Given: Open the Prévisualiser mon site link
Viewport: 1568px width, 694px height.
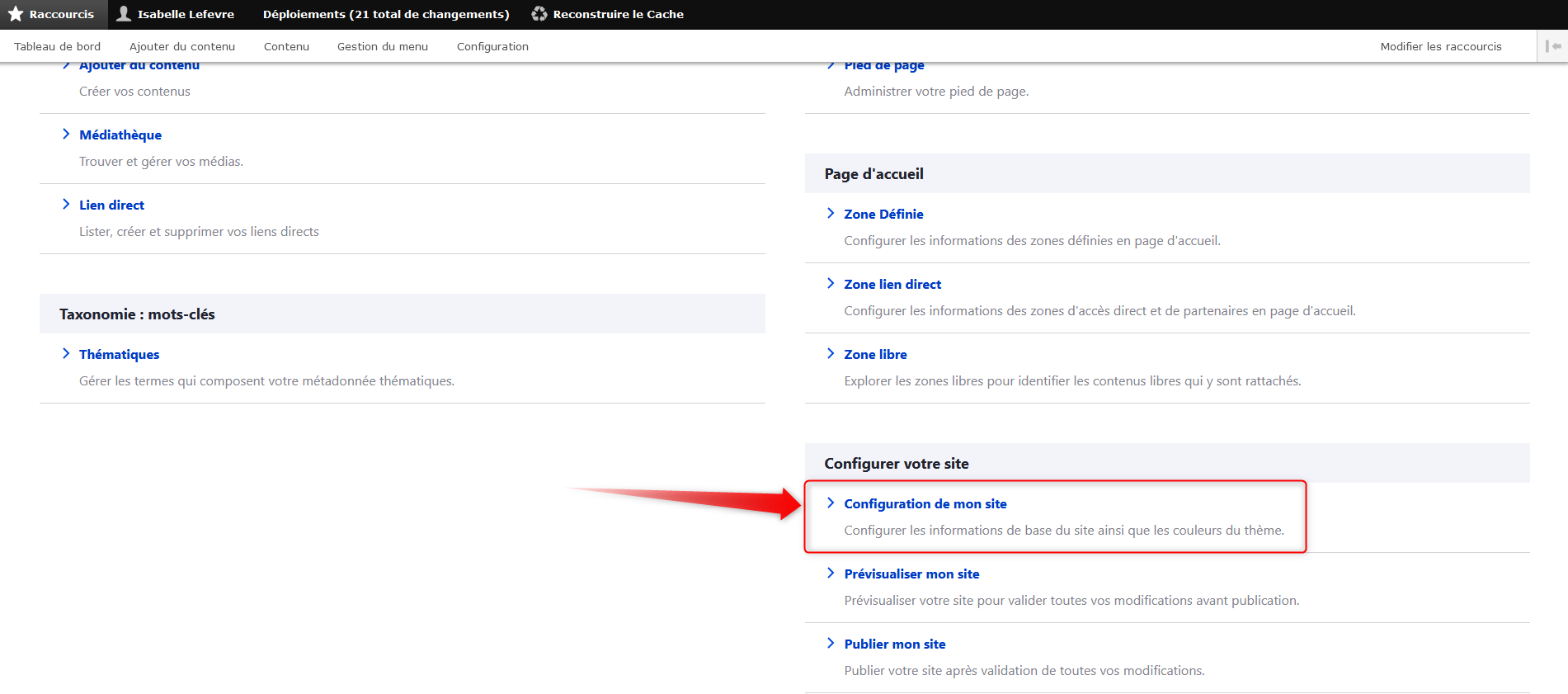Looking at the screenshot, I should [911, 574].
